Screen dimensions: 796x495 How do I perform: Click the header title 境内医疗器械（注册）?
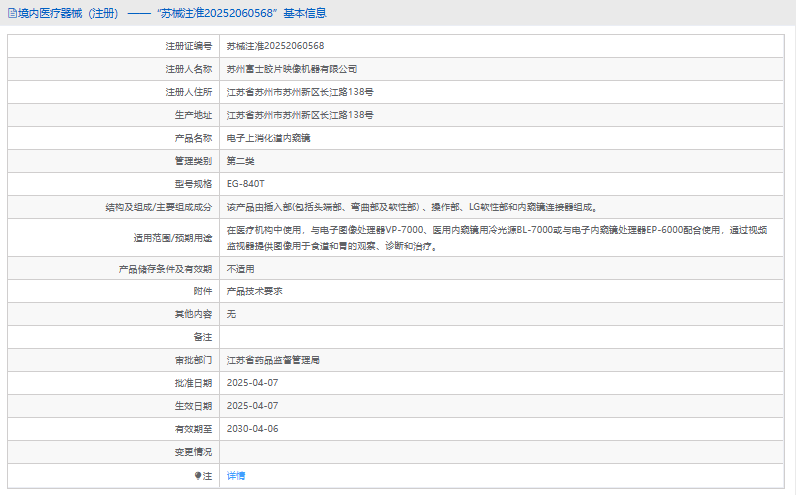pos(68,13)
